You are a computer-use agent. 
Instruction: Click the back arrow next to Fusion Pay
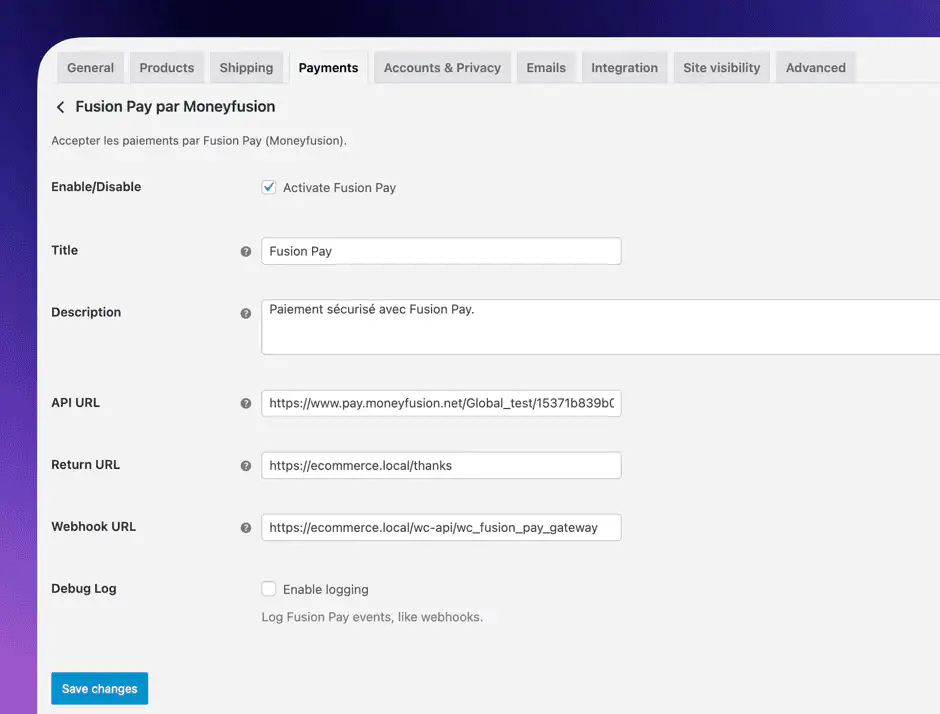[x=60, y=106]
